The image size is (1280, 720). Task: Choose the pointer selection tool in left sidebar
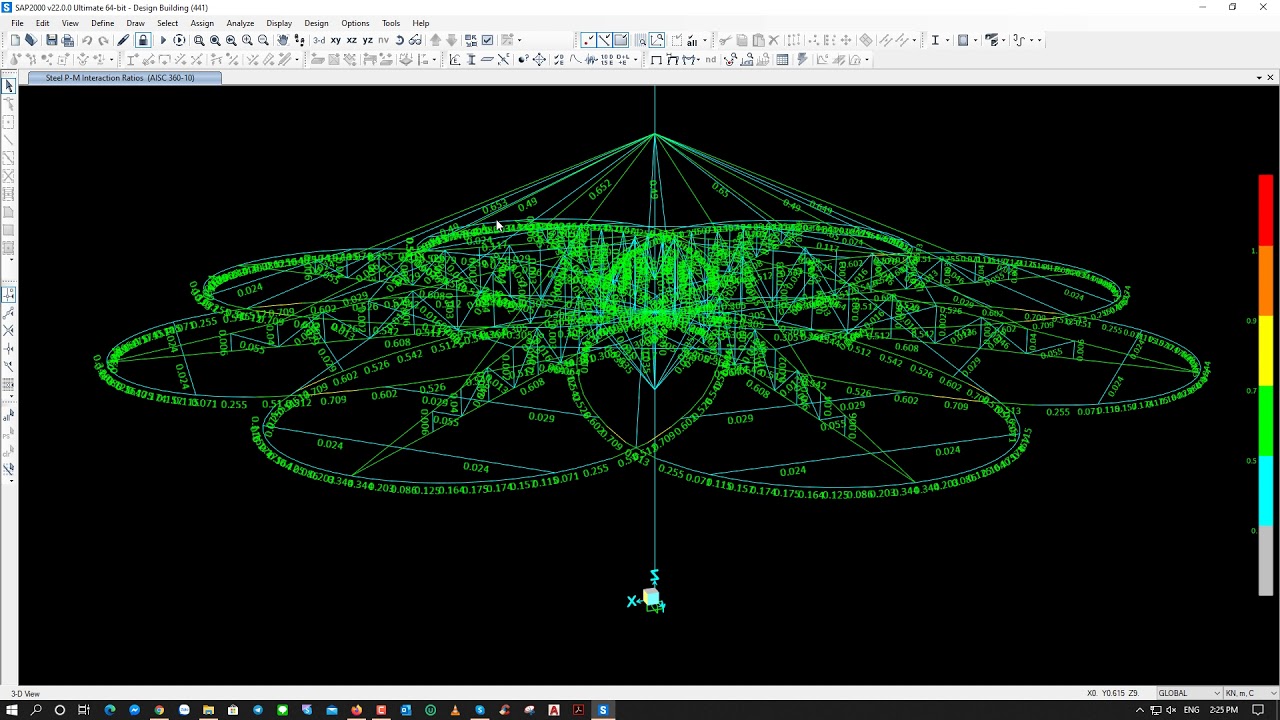pos(9,86)
